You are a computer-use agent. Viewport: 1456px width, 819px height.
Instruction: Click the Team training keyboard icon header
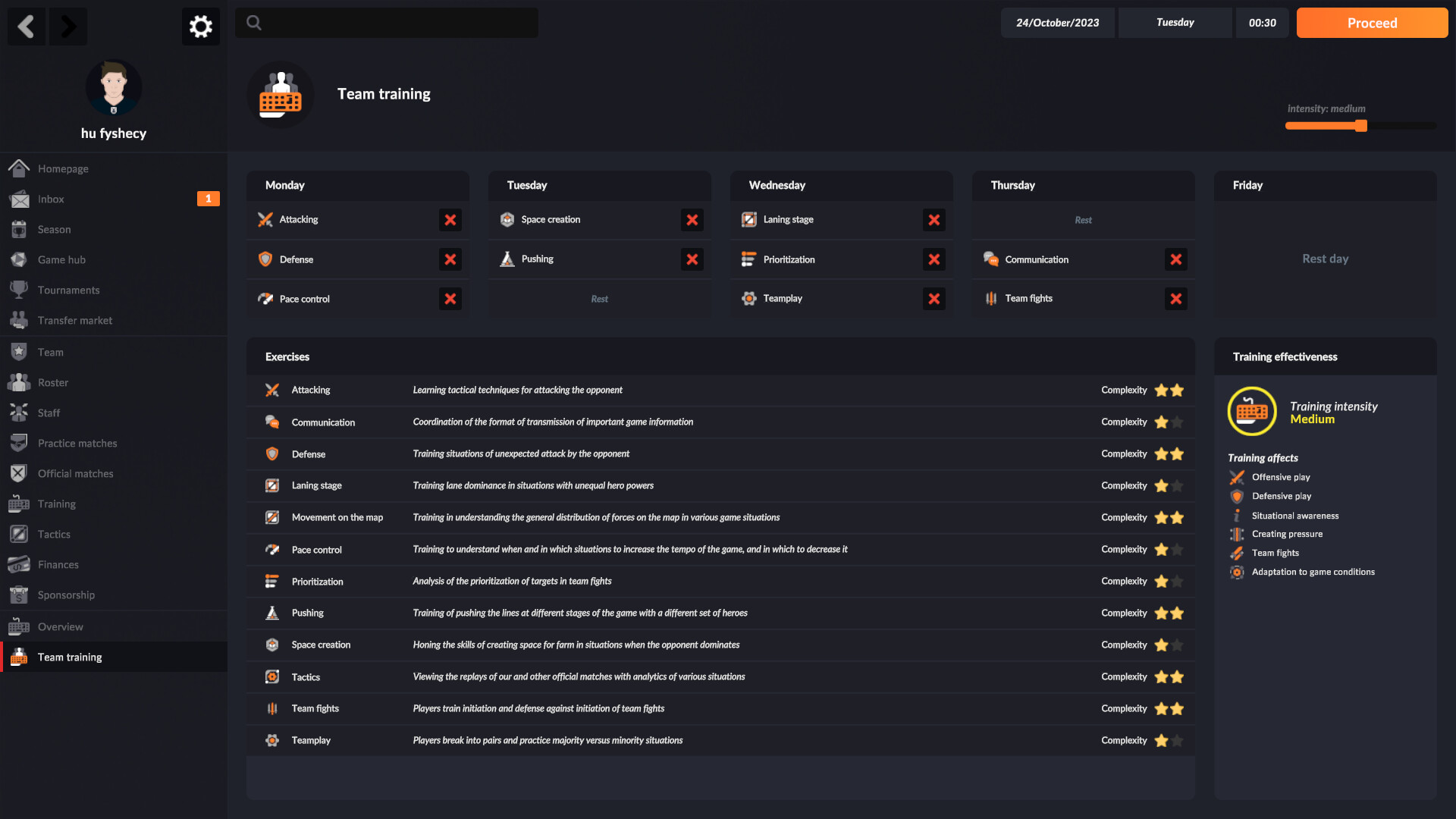click(x=281, y=94)
